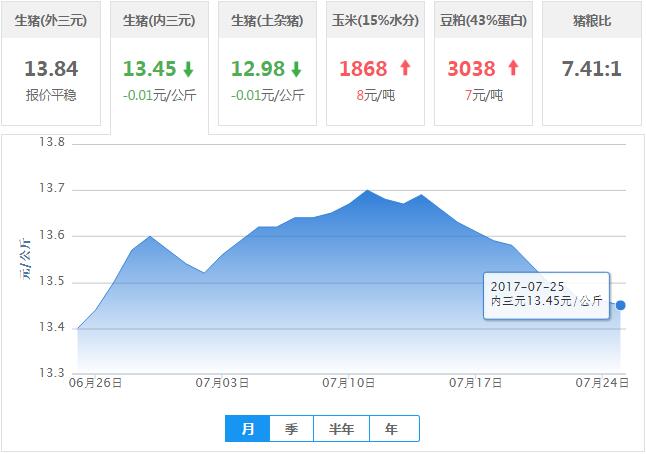Click the 报价平稳 status text
Viewport: 646px width, 454px height.
click(x=51, y=95)
